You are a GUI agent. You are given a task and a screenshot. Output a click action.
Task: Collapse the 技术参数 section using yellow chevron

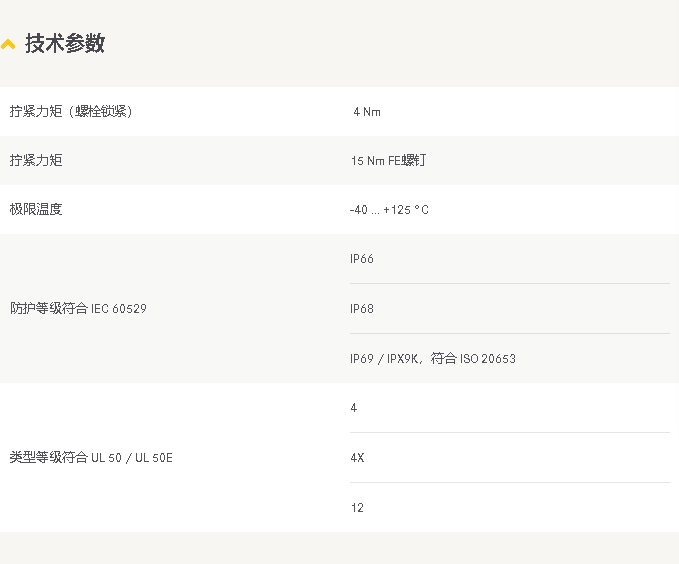[8, 45]
